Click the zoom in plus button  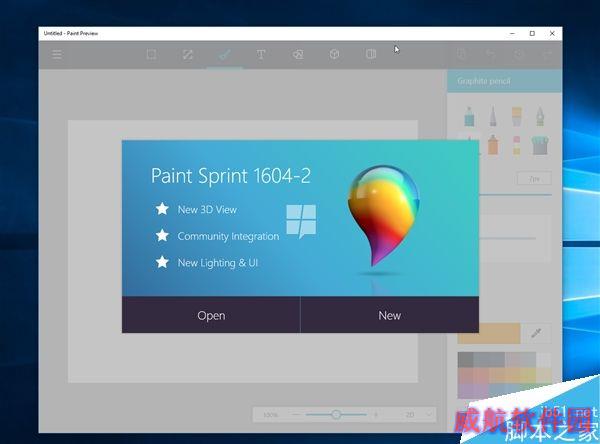(x=376, y=415)
